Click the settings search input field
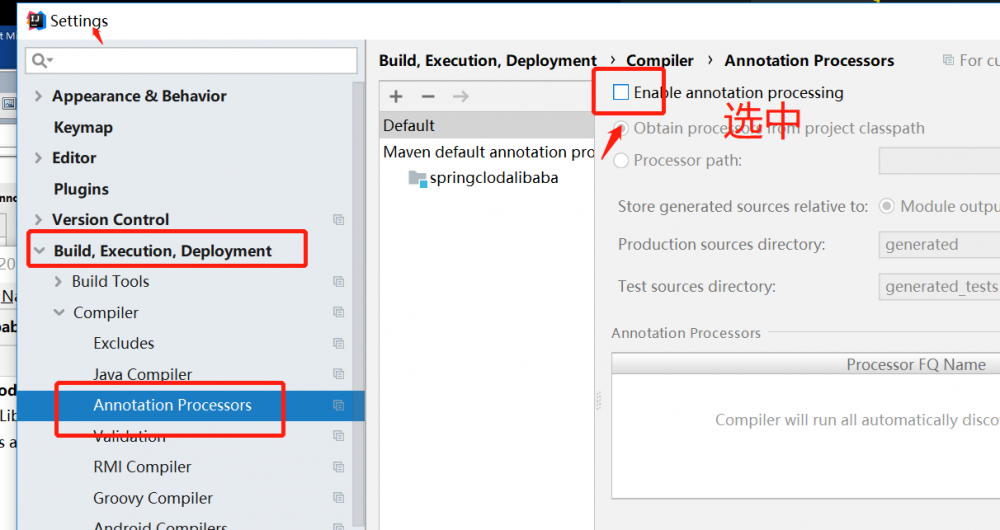Screen dimensions: 1000x530 (200, 61)
